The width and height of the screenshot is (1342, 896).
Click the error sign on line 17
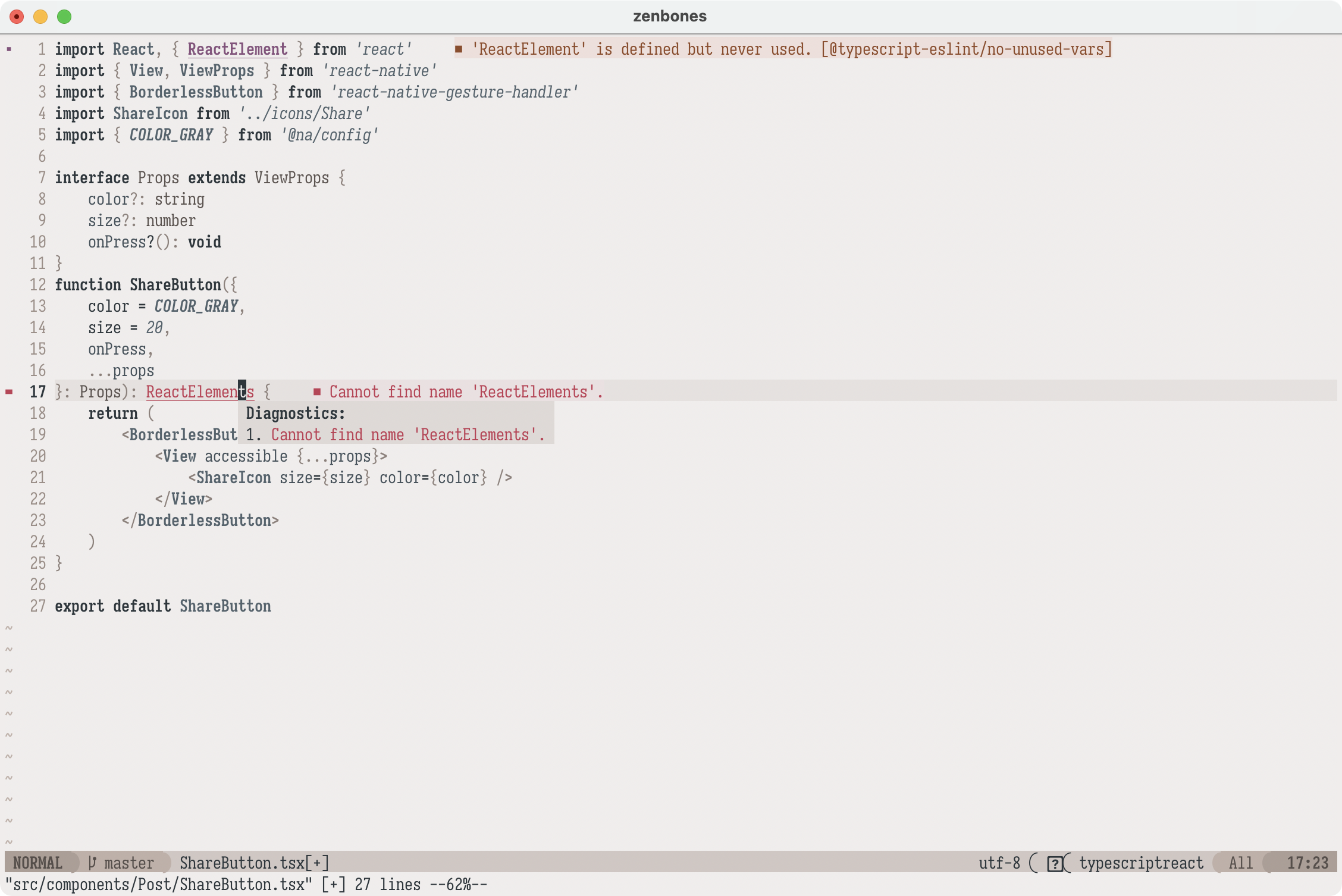coord(9,392)
